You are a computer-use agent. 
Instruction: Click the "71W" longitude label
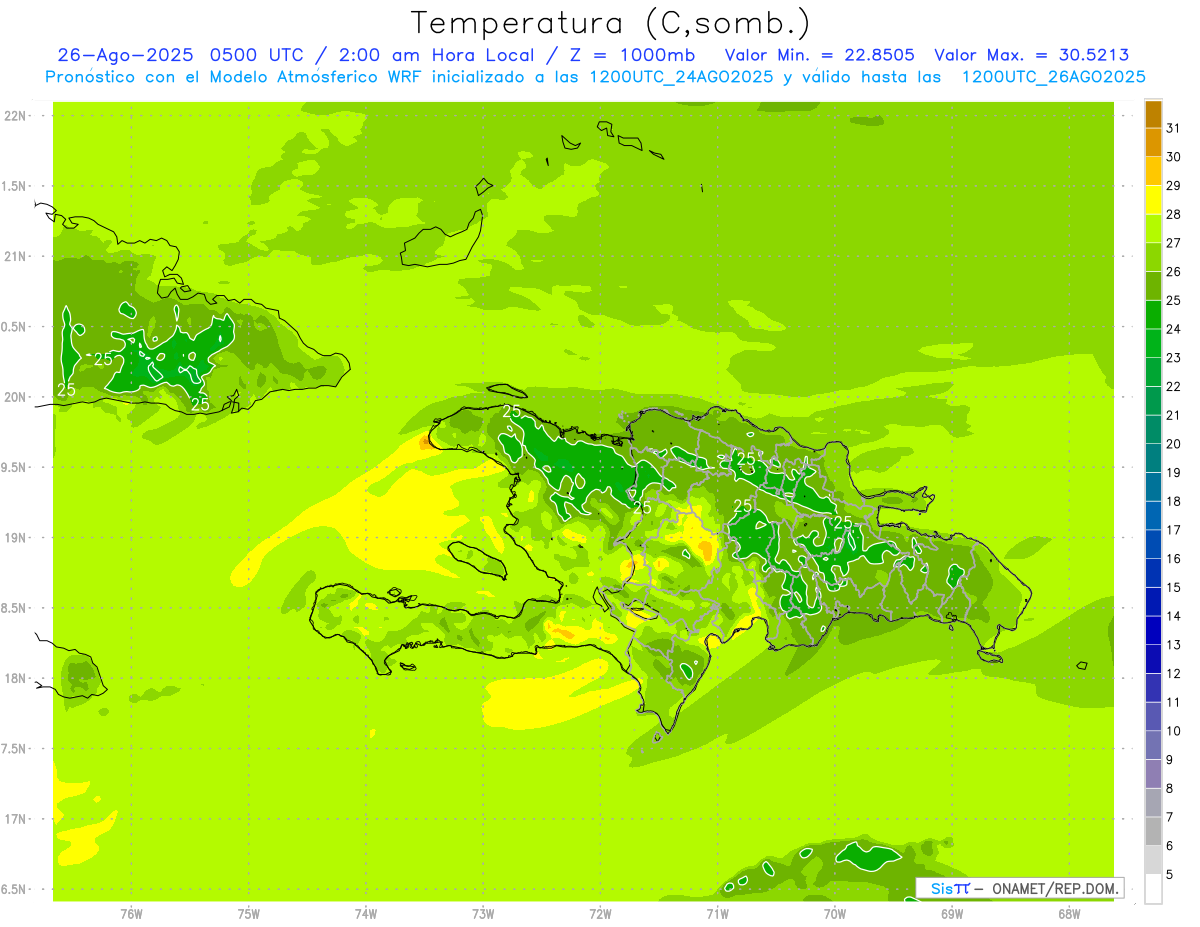(717, 914)
